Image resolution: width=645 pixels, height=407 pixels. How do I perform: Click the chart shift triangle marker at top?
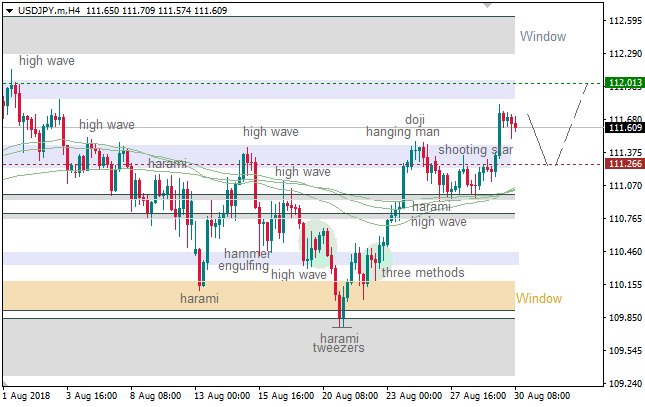pos(487,5)
